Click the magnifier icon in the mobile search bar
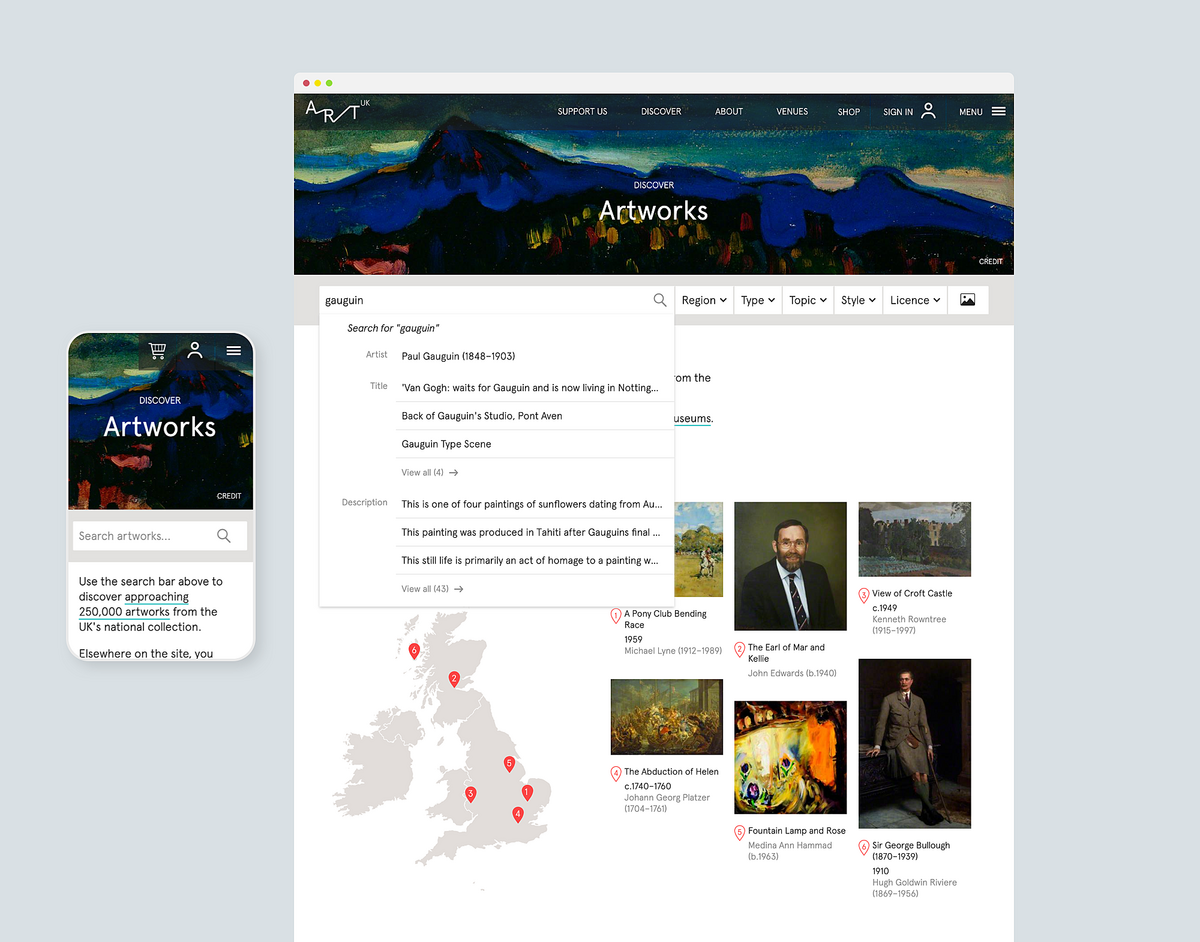This screenshot has width=1200, height=942. pyautogui.click(x=224, y=536)
